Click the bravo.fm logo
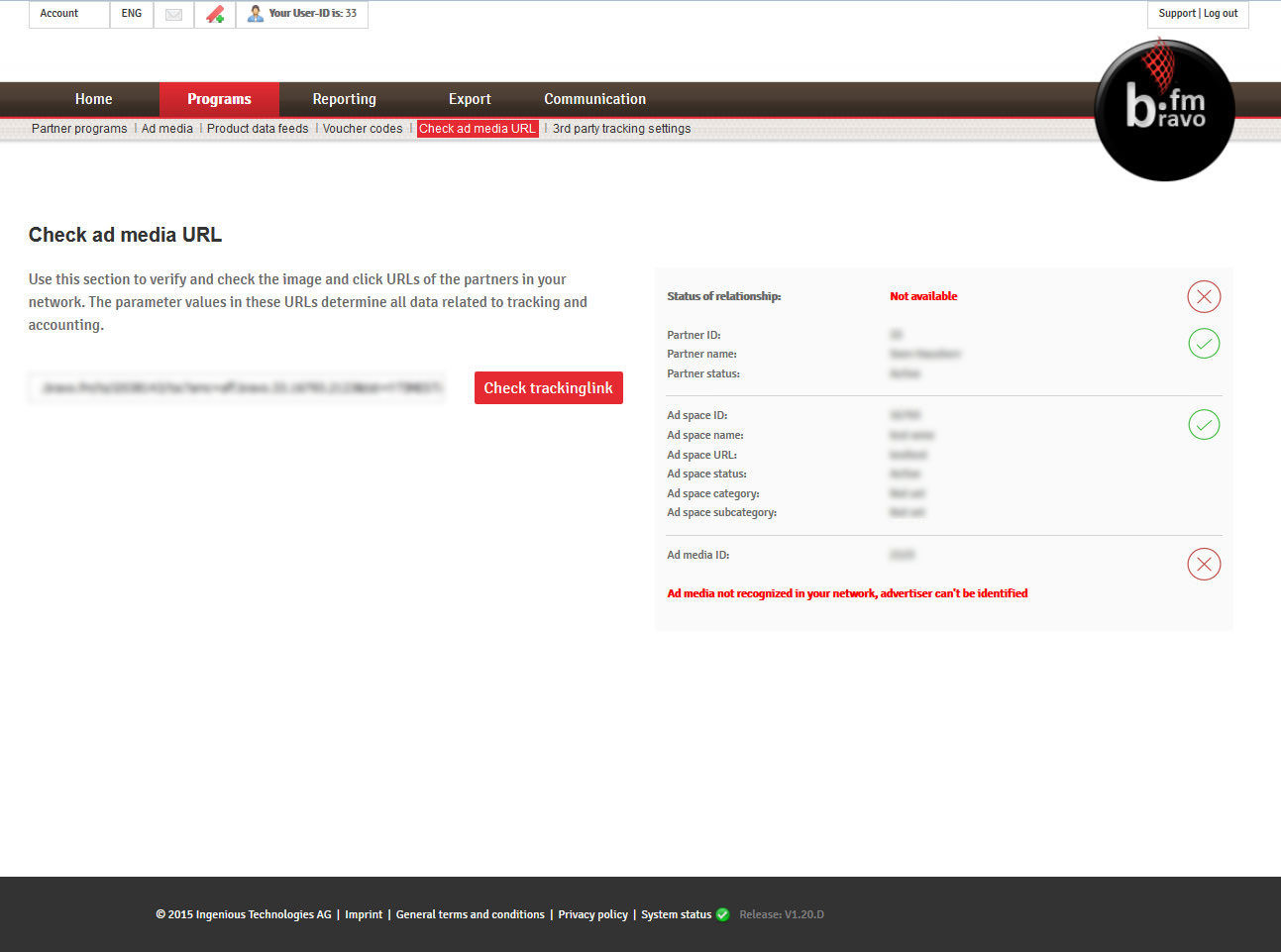Image resolution: width=1281 pixels, height=952 pixels. 1164,110
